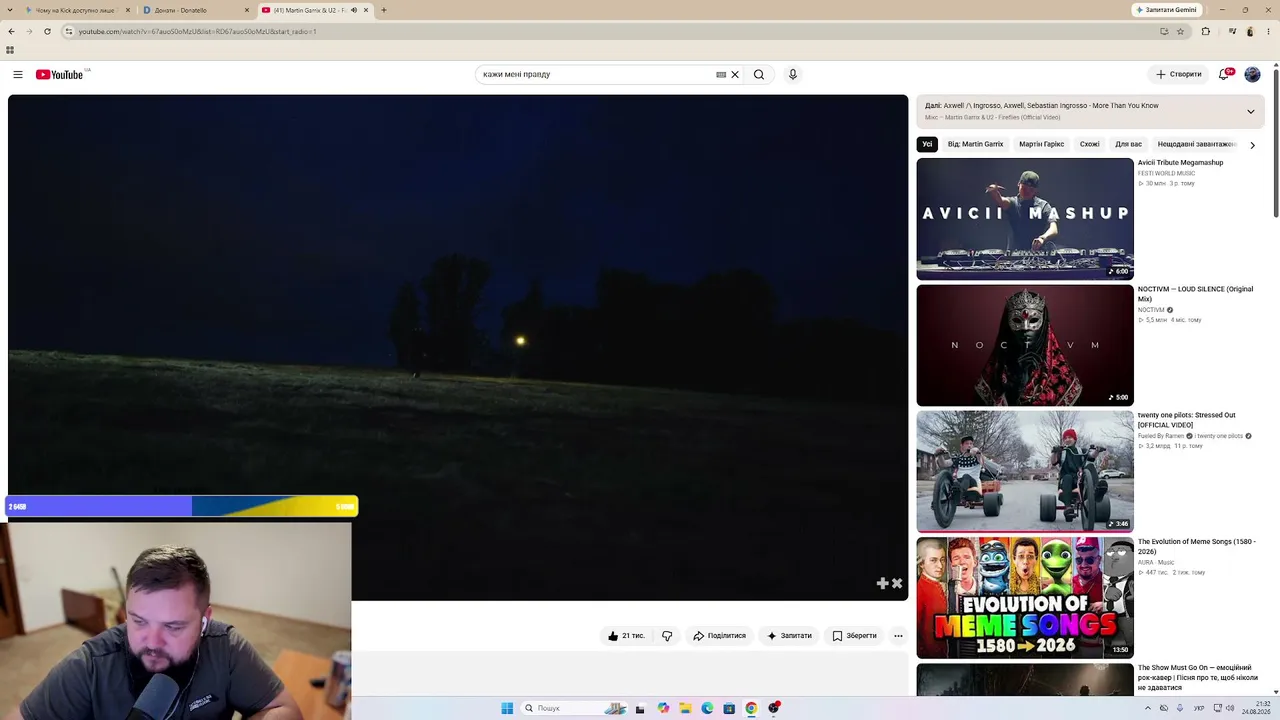Open the YouTube guide hamburger menu
Viewport: 1280px width, 720px height.
pos(18,74)
